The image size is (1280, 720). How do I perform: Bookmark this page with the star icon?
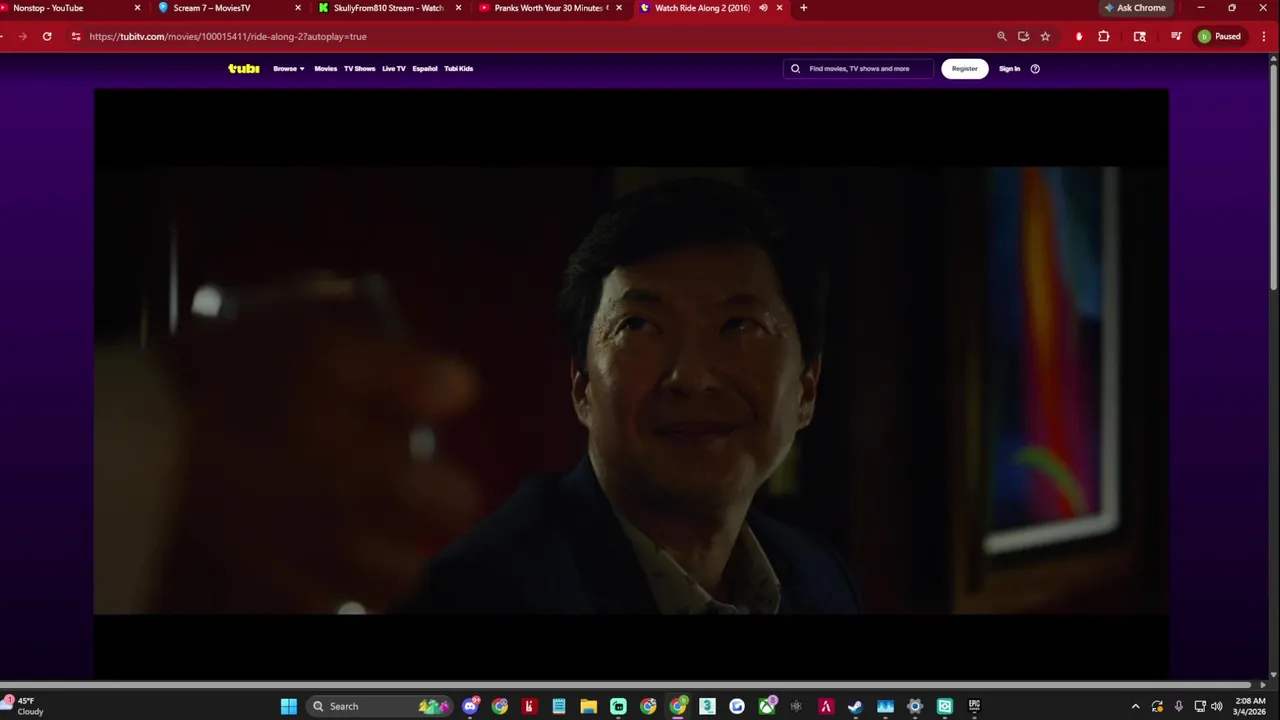click(x=1045, y=36)
